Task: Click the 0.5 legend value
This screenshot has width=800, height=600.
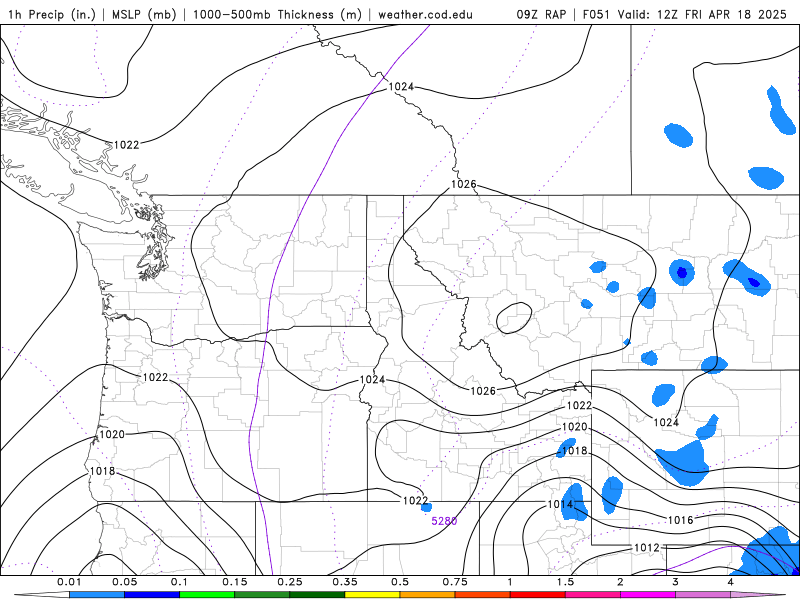Action: tap(400, 582)
